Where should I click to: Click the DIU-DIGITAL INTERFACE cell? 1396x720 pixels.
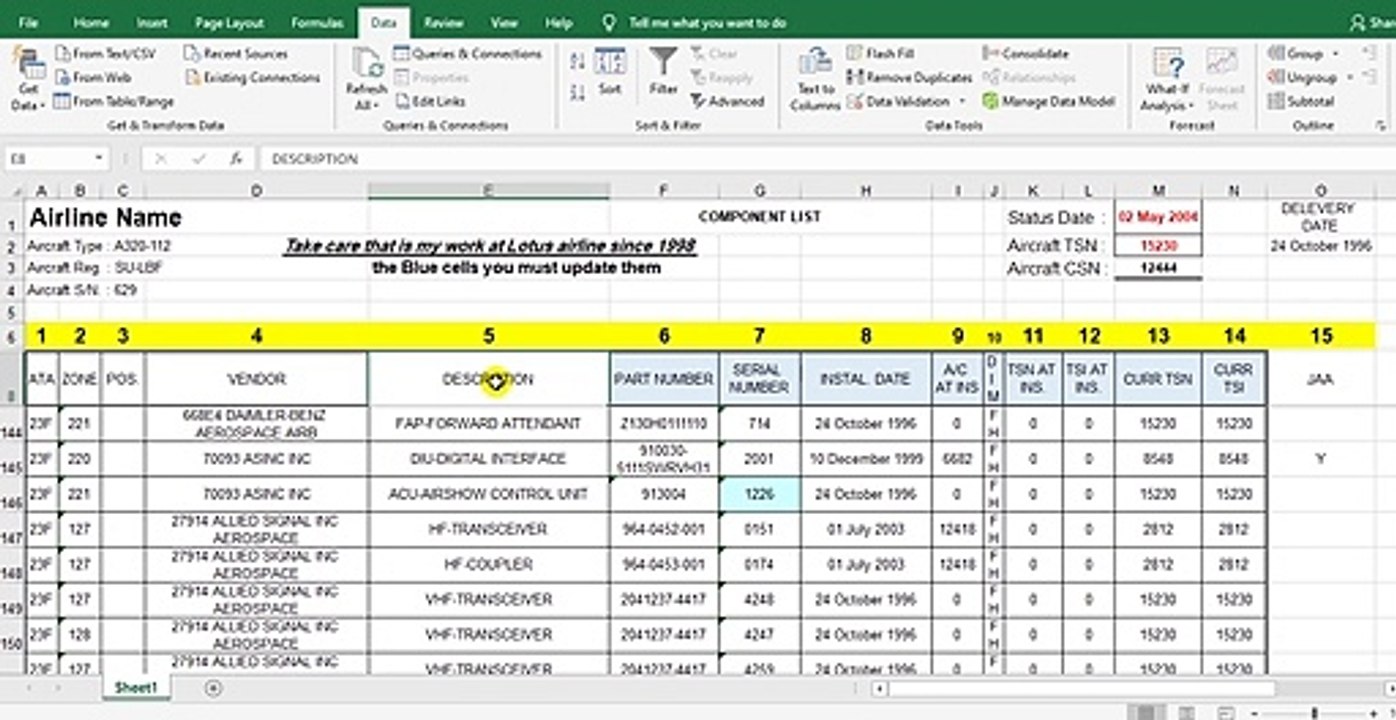click(489, 459)
